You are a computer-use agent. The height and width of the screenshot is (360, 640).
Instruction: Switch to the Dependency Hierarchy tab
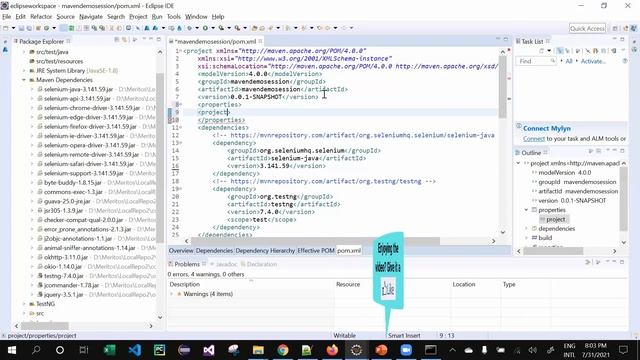point(265,251)
